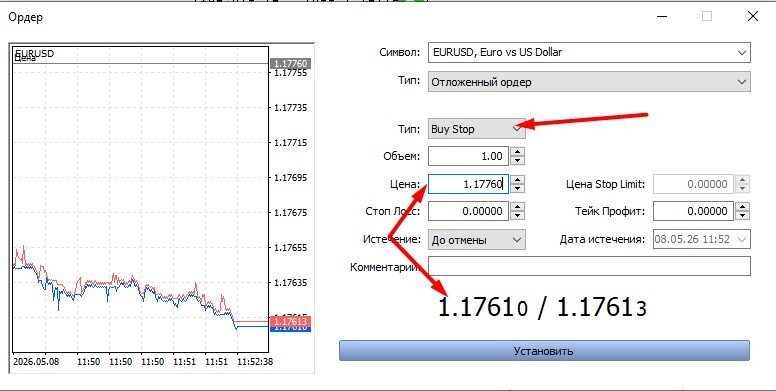This screenshot has width=776, height=391.
Task: Maximize the Ордер window
Action: (x=707, y=16)
